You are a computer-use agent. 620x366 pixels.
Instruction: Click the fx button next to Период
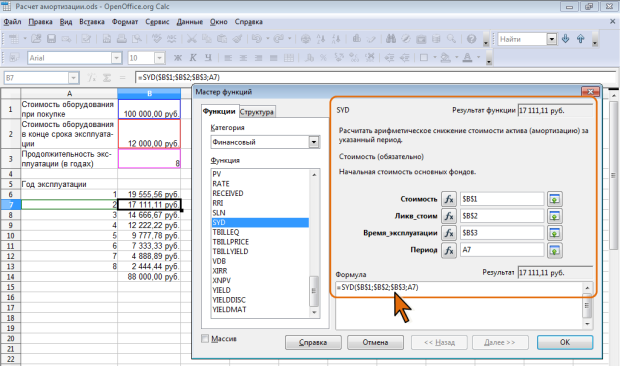[x=449, y=250]
